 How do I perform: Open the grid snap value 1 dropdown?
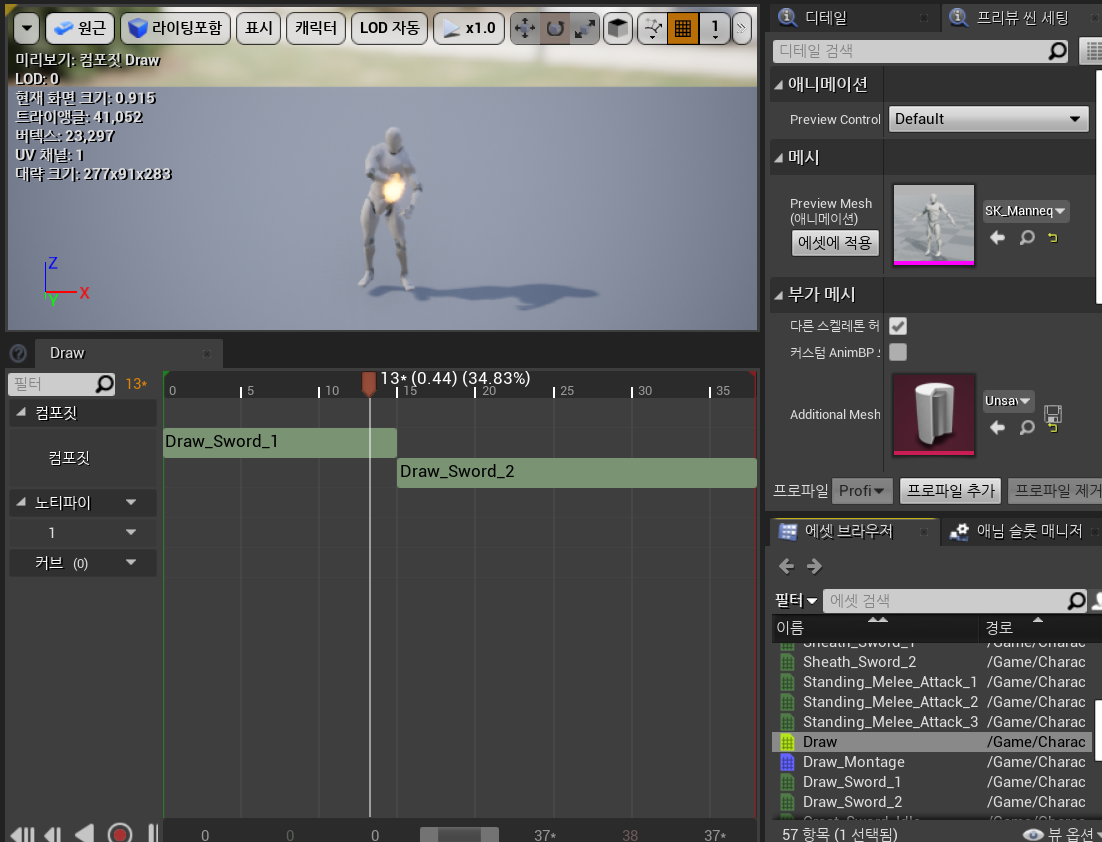coord(715,28)
